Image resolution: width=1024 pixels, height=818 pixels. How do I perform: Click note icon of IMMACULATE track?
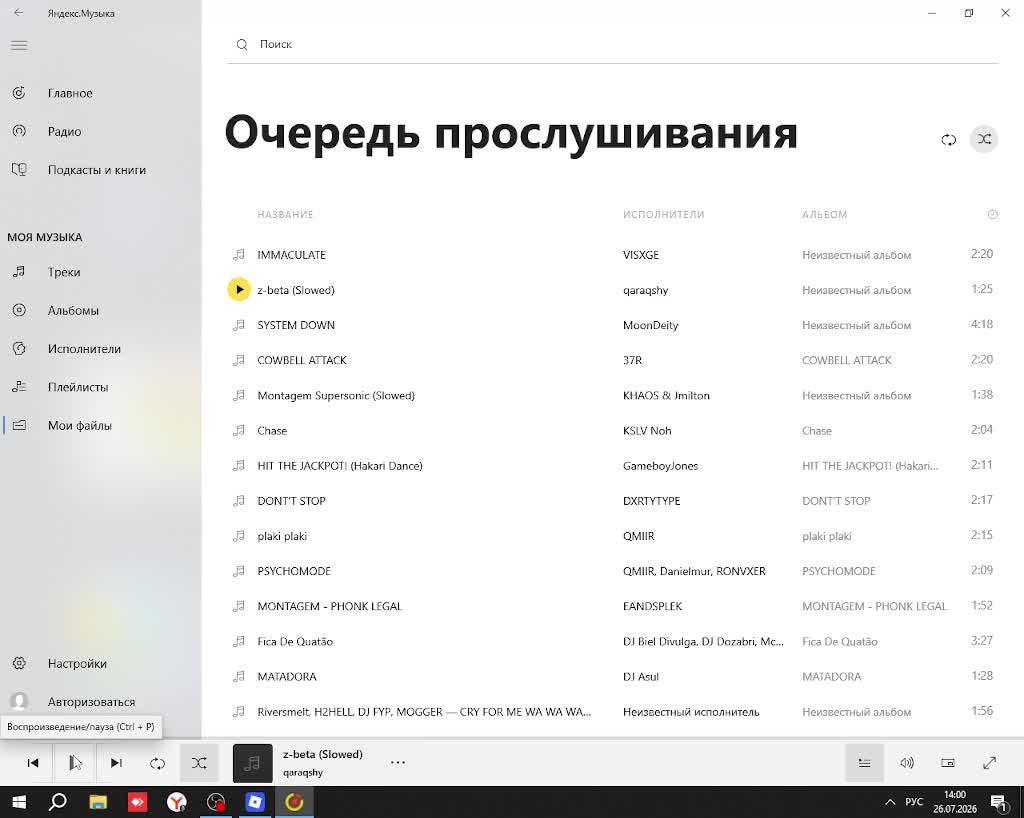coord(239,255)
